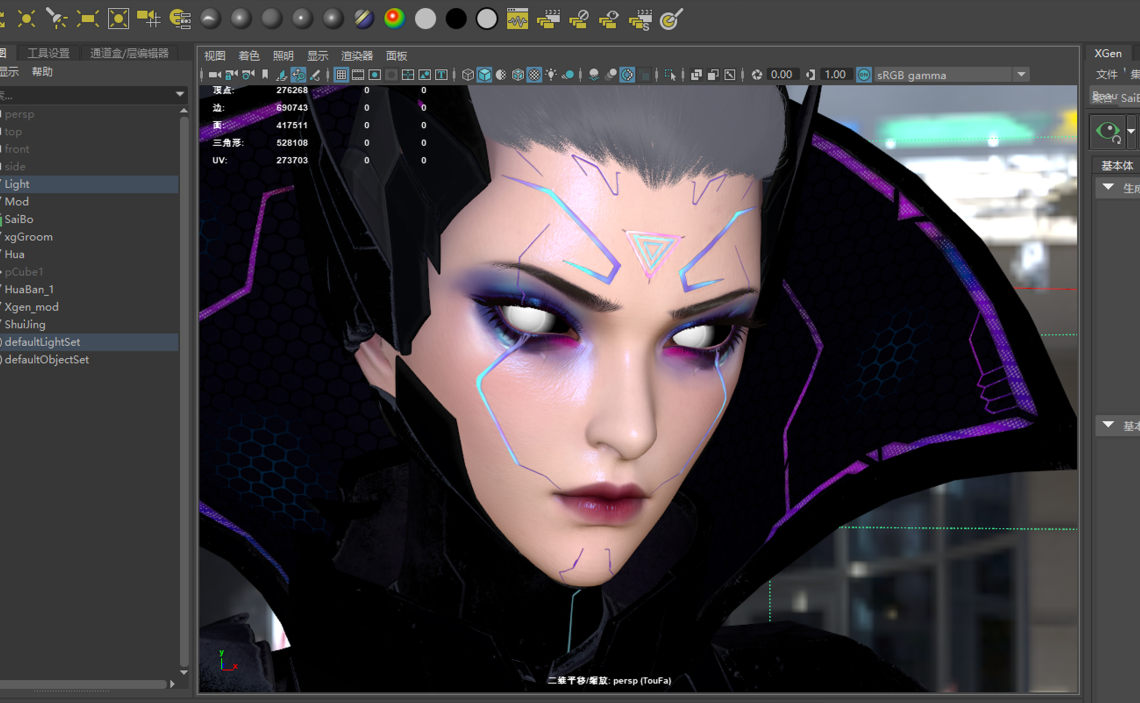Toggle the view transform color management icon
Image resolution: width=1140 pixels, height=703 pixels.
point(864,75)
